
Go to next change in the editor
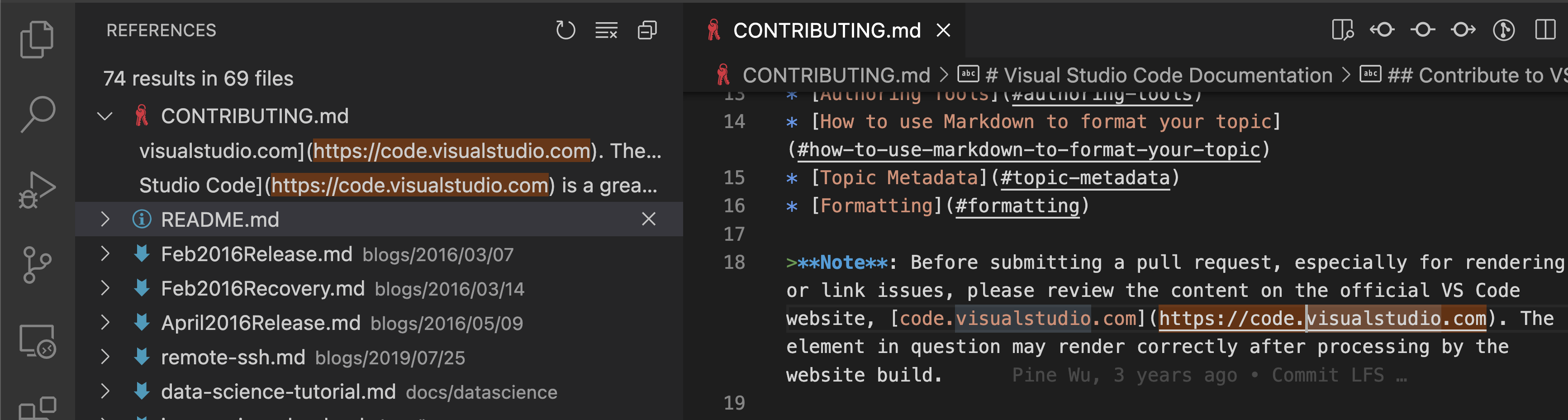(x=1463, y=30)
